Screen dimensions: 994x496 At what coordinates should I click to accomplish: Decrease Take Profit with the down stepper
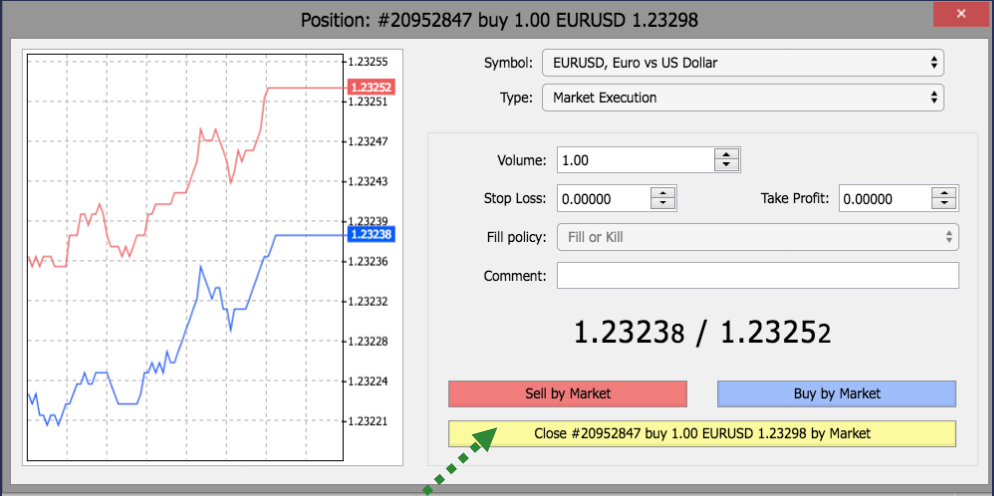945,205
